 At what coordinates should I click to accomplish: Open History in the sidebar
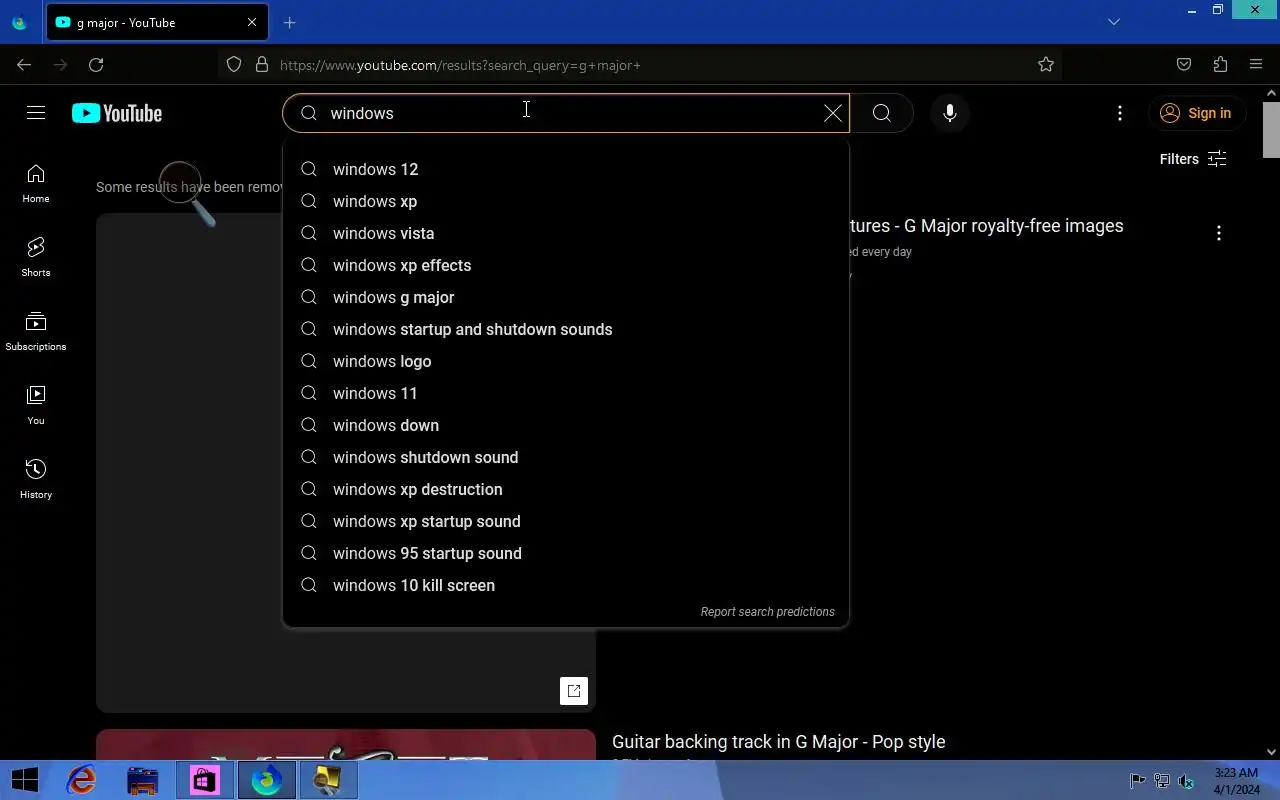point(36,479)
